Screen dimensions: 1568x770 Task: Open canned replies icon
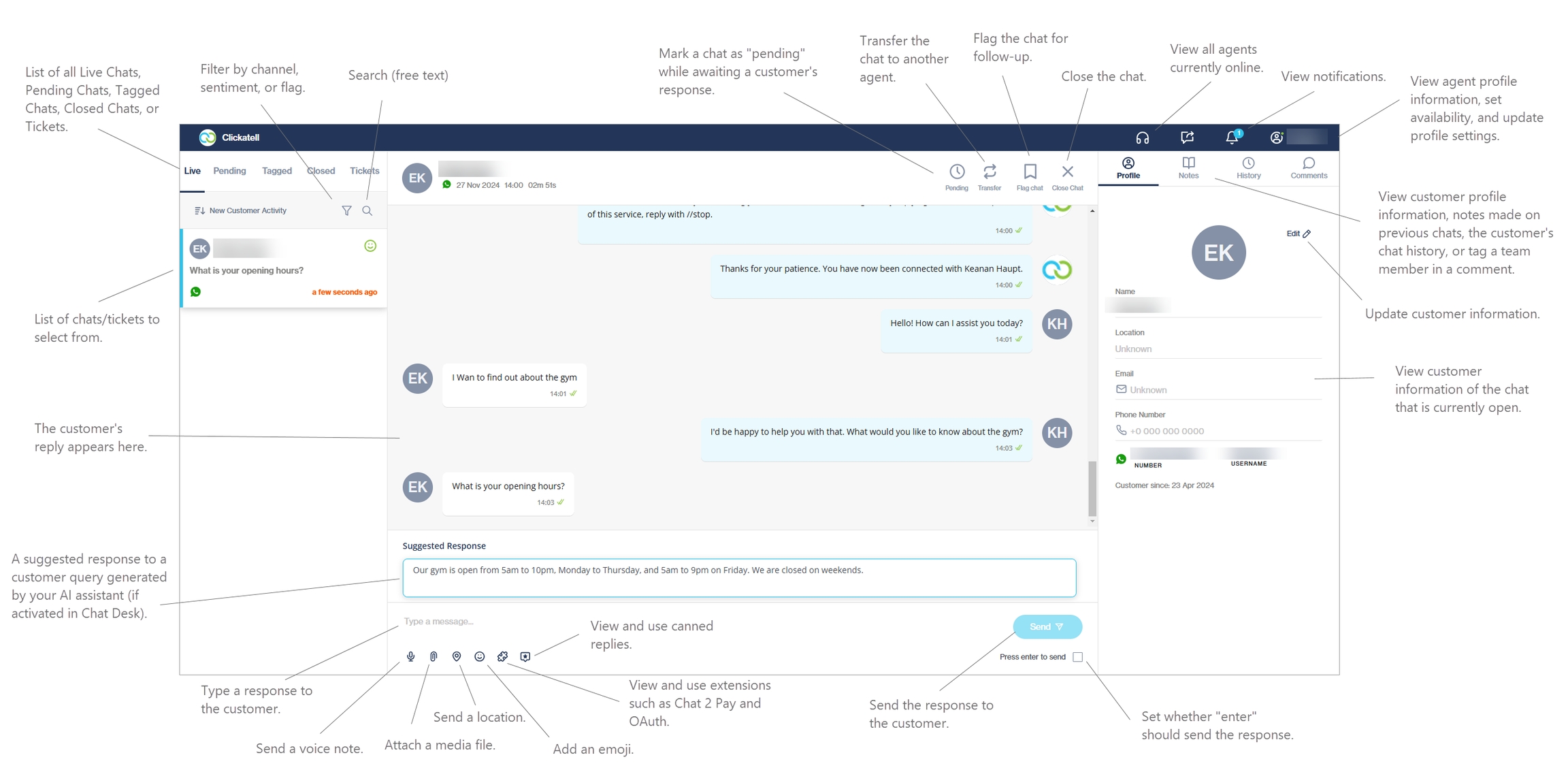coord(525,656)
